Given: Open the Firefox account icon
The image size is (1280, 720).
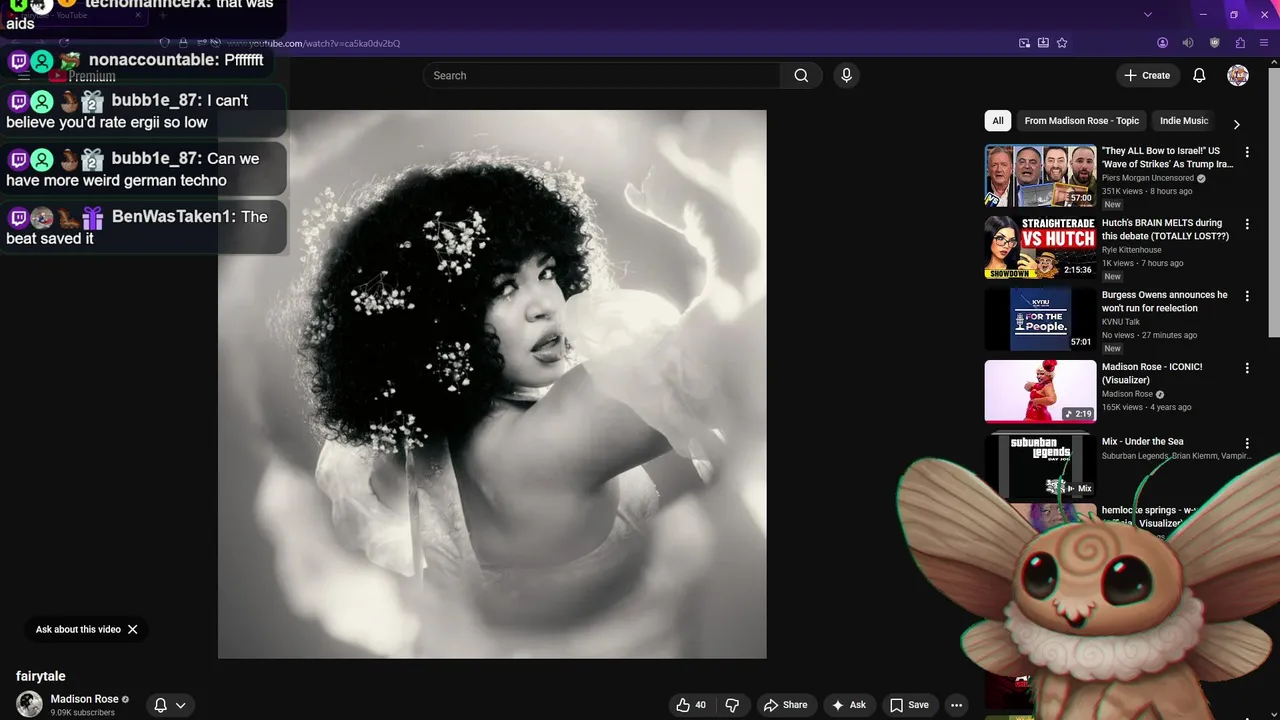Looking at the screenshot, I should click(x=1162, y=43).
